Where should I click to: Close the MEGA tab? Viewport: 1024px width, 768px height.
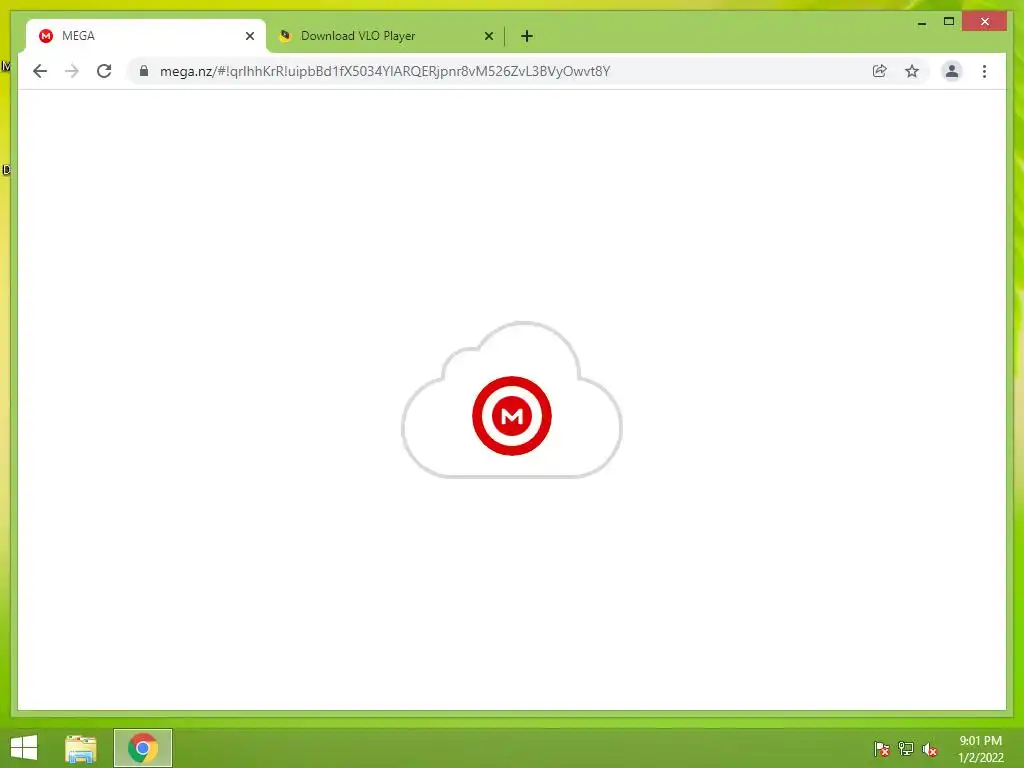(x=249, y=36)
